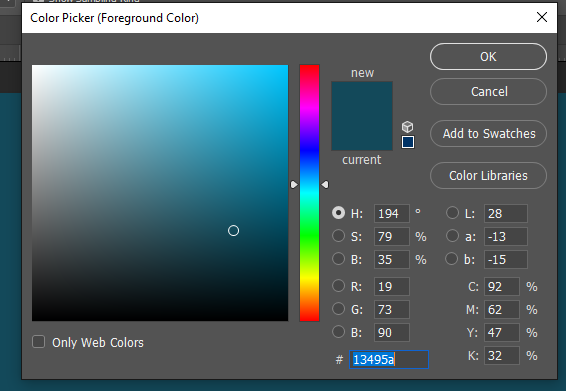Select the B brightness radio button
The image size is (566, 391).
338,259
